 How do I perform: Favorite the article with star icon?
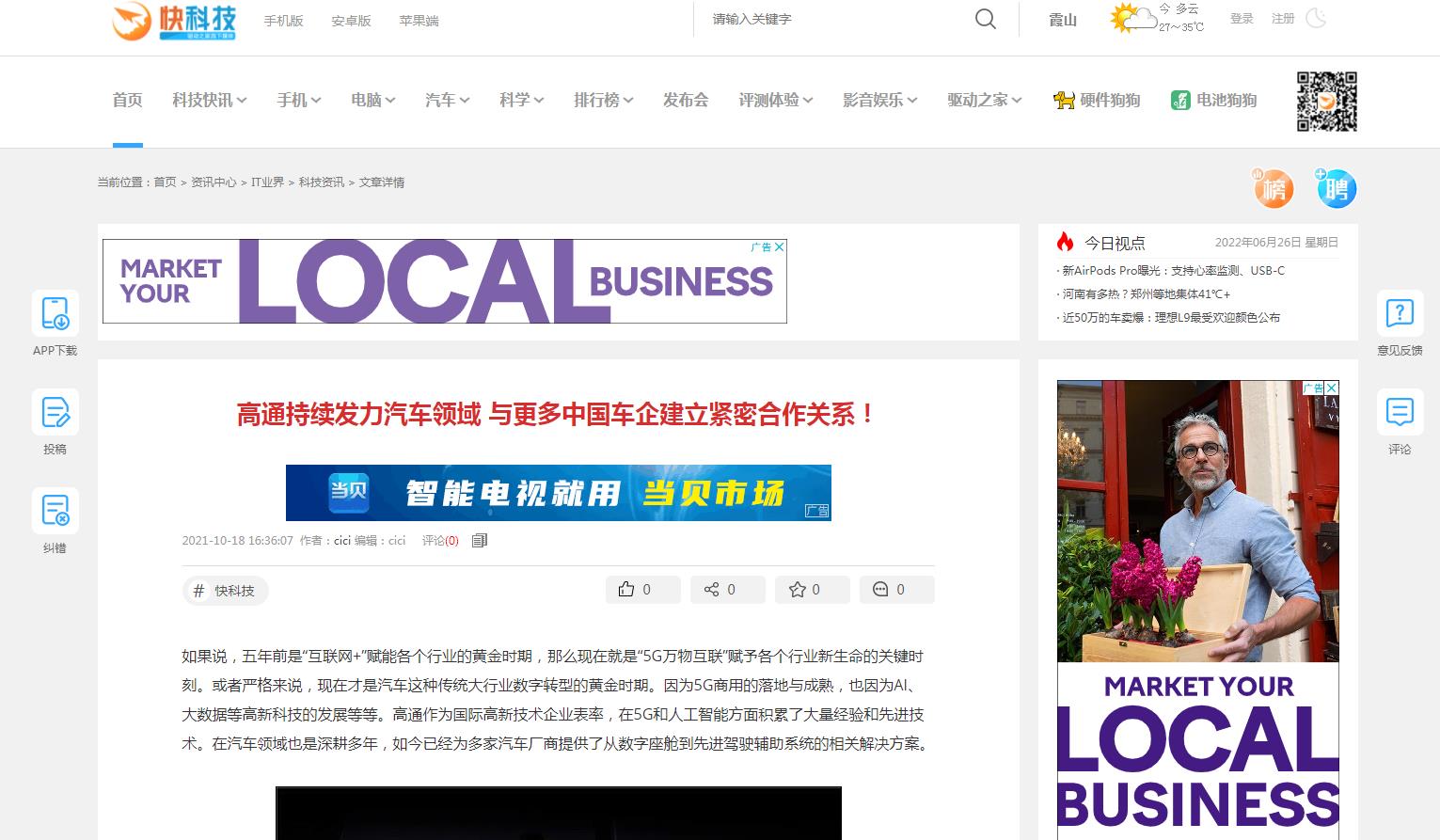tap(797, 589)
